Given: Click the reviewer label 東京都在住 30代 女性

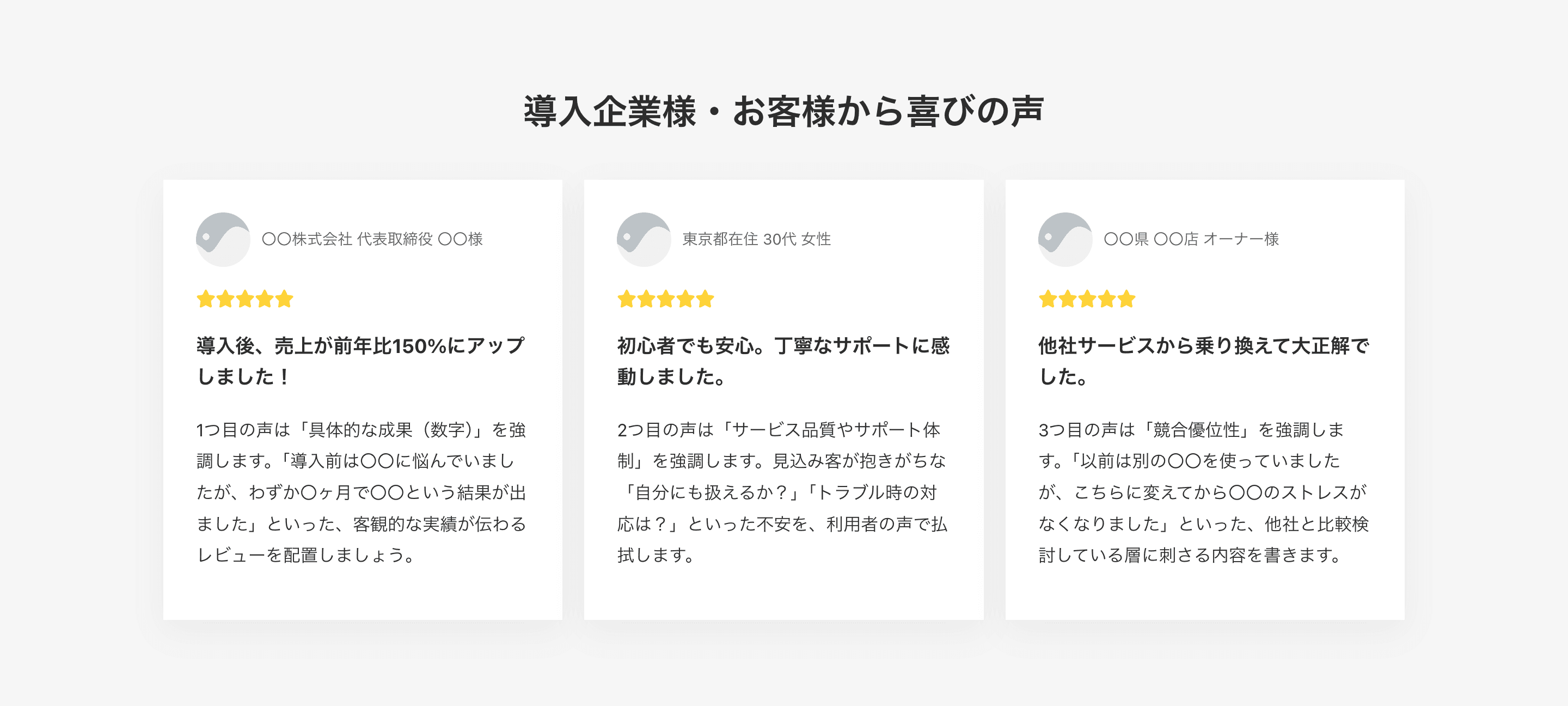Looking at the screenshot, I should pyautogui.click(x=756, y=239).
